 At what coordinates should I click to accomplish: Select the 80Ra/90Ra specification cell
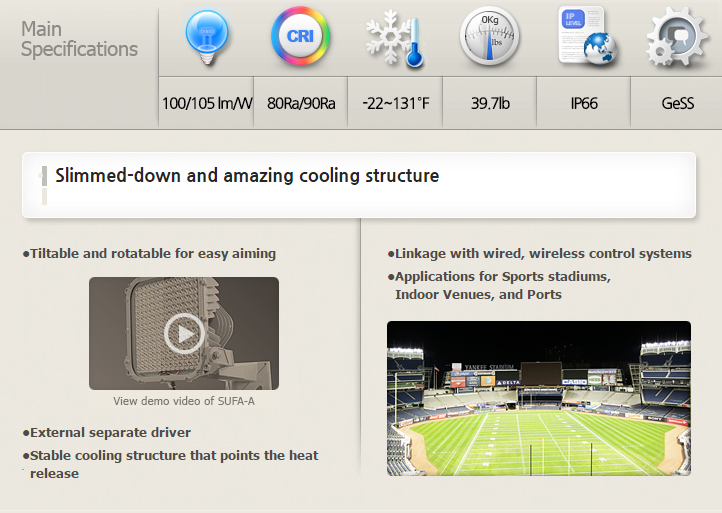pyautogui.click(x=301, y=102)
